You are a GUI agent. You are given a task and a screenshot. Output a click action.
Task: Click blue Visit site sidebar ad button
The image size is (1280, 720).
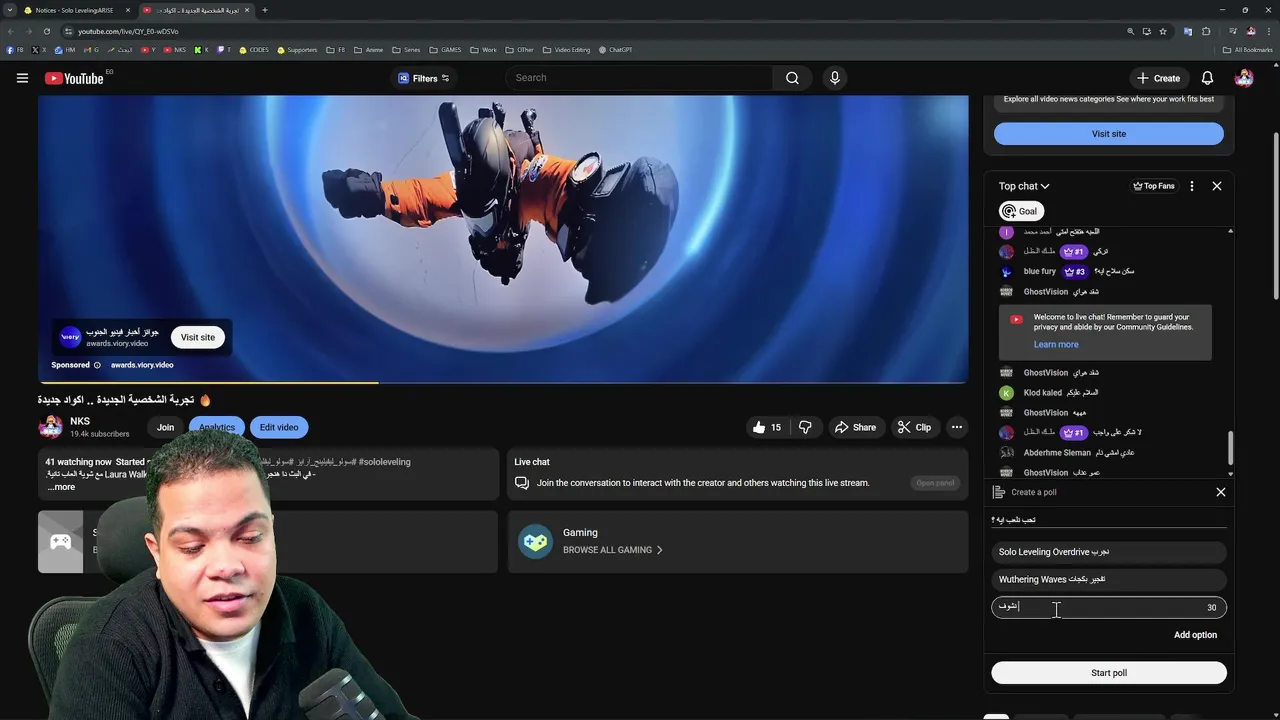click(x=1109, y=134)
